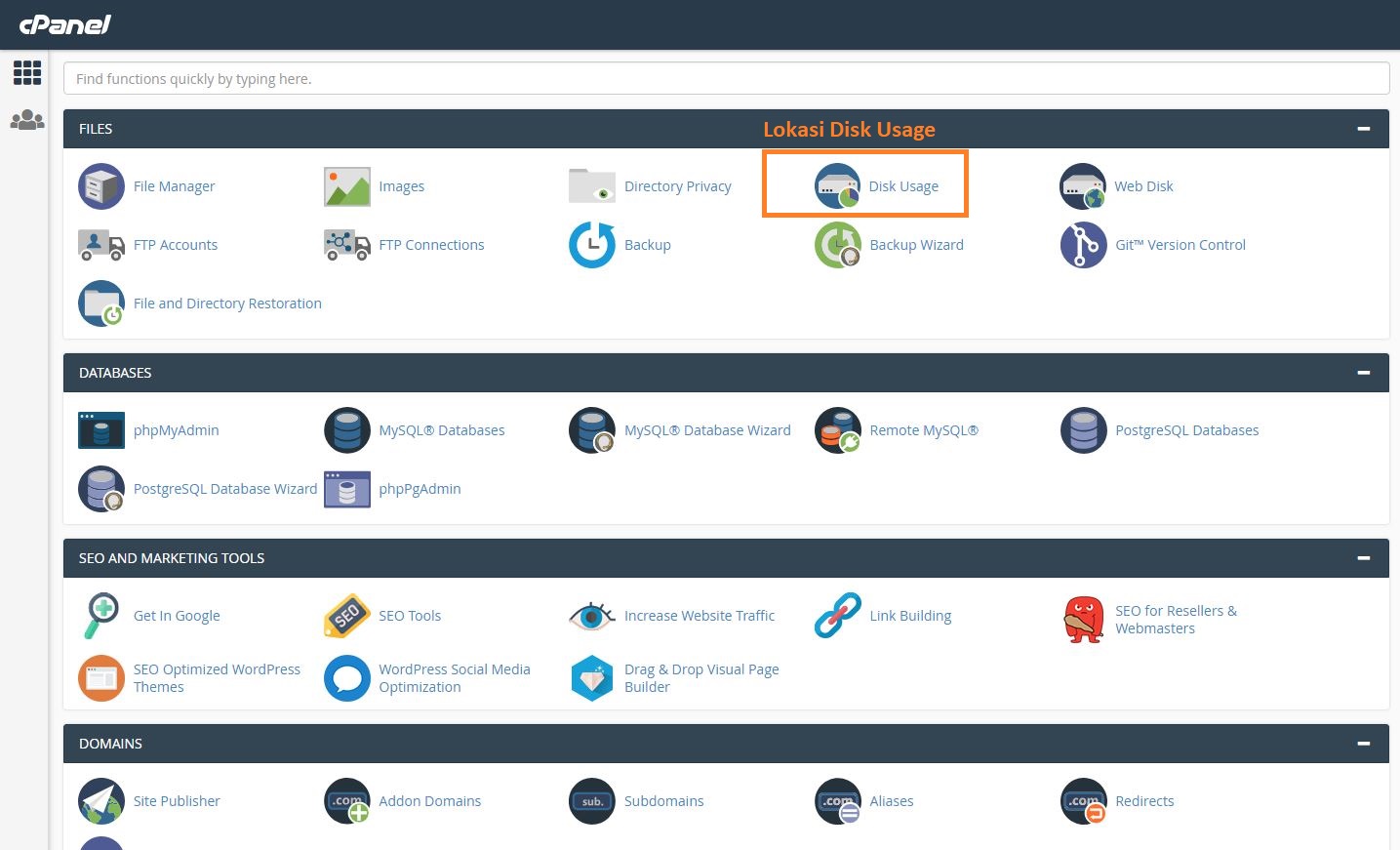Screen dimensions: 1400x850
Task: Click the Site Publisher paper plane icon
Action: pos(100,800)
